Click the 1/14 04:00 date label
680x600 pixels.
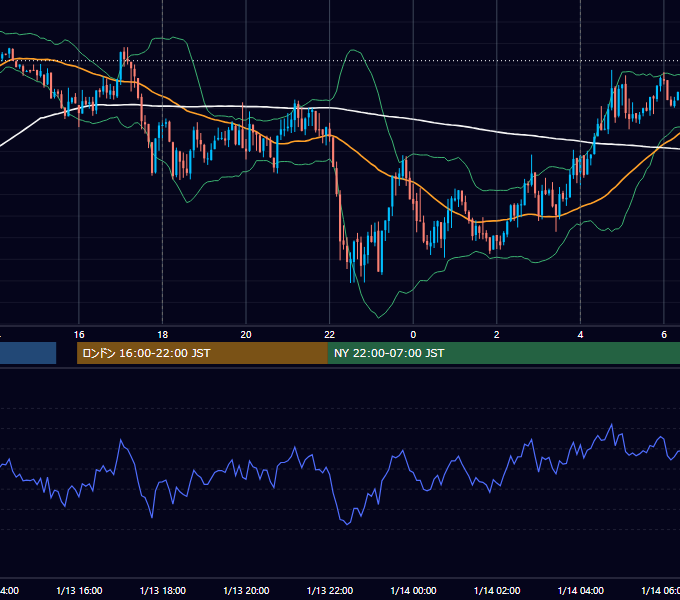click(x=581, y=590)
